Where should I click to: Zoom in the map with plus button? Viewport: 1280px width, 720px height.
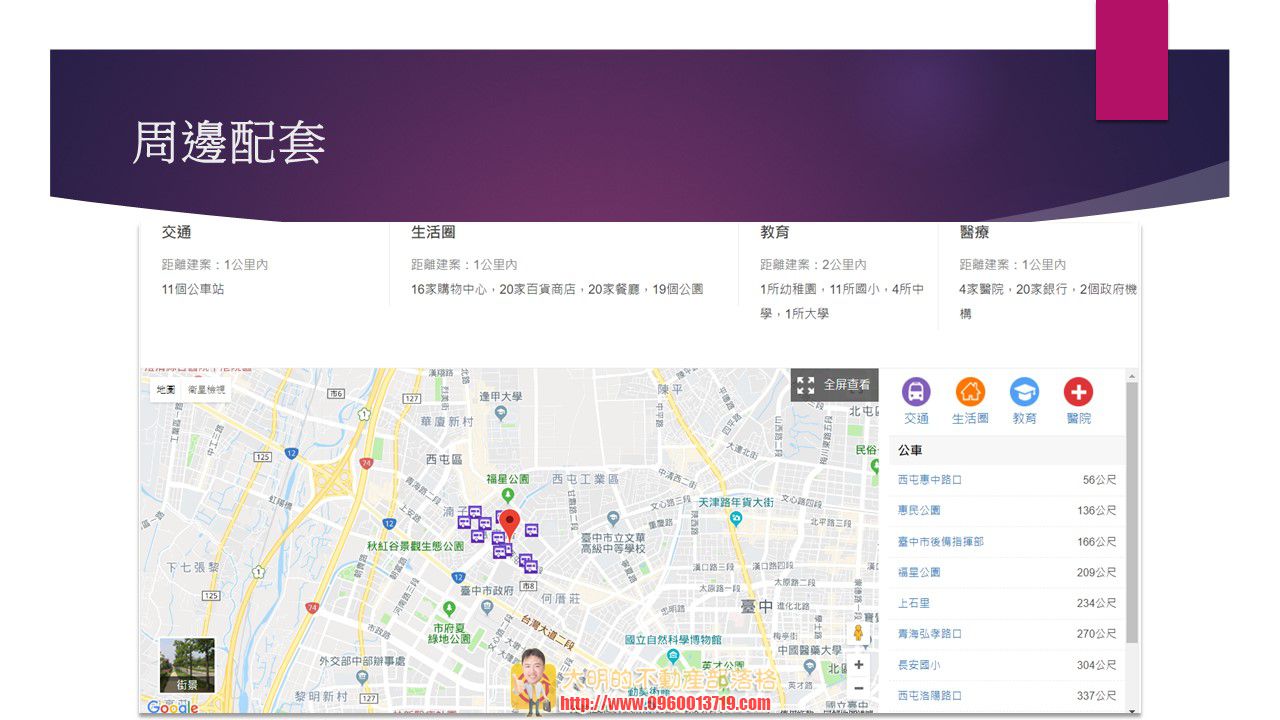click(858, 664)
